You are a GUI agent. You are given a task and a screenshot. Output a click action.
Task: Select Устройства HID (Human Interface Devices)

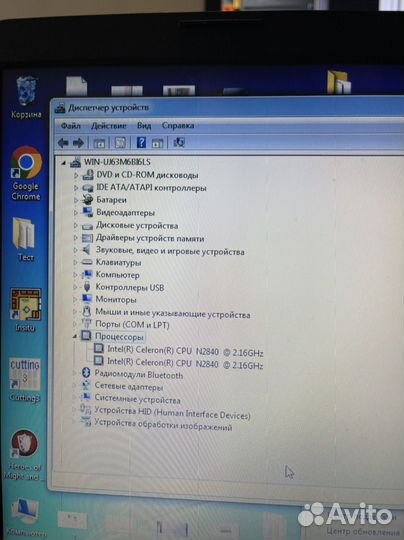point(172,413)
